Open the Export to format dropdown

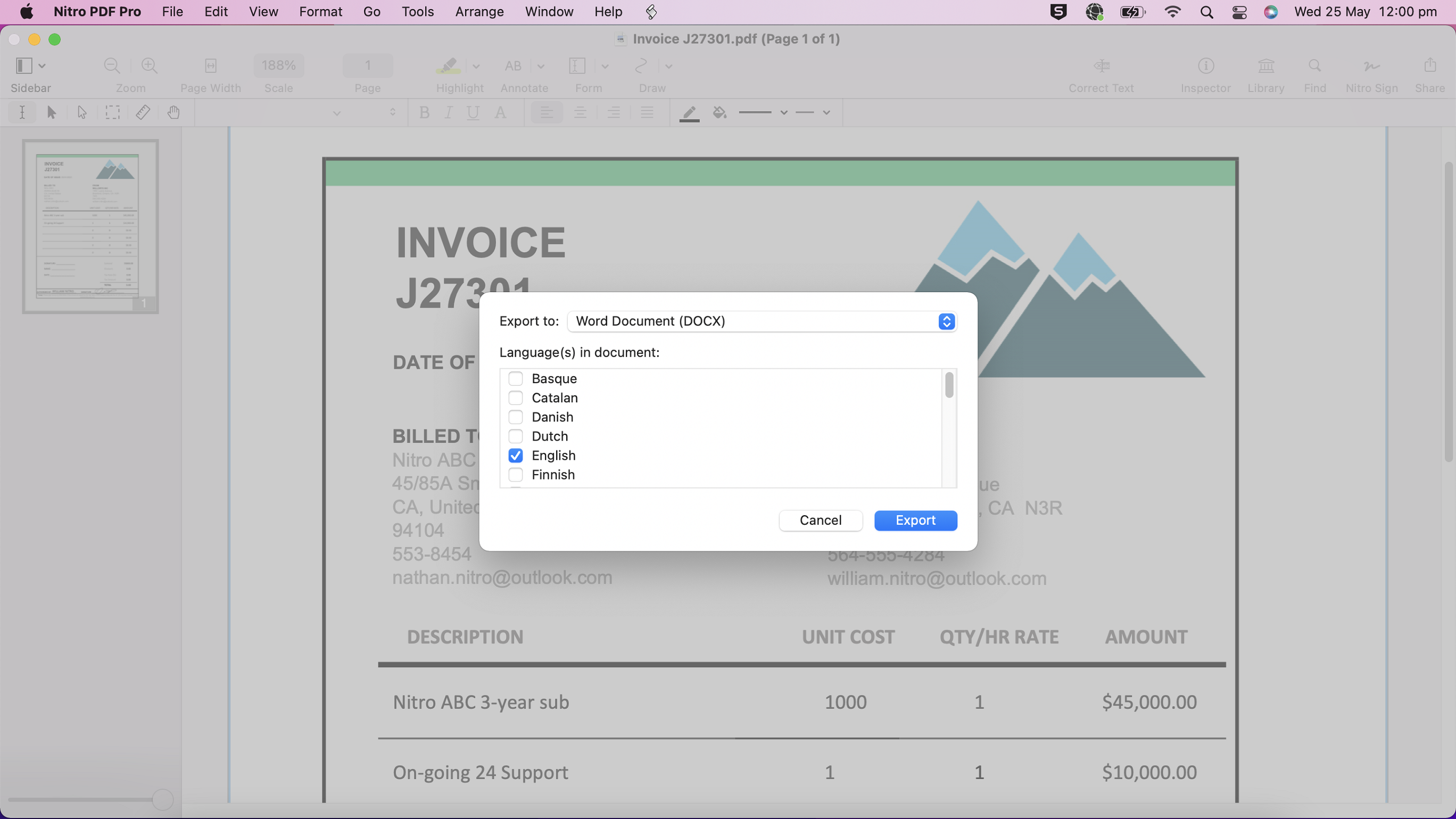tap(762, 321)
